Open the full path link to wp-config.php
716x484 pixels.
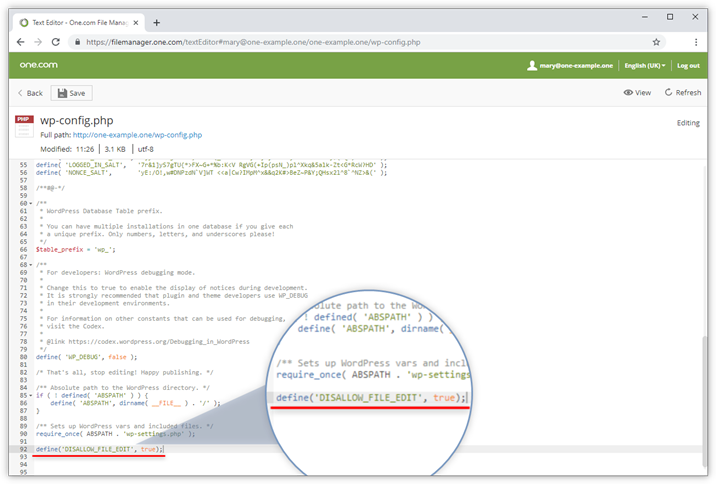[x=137, y=135]
